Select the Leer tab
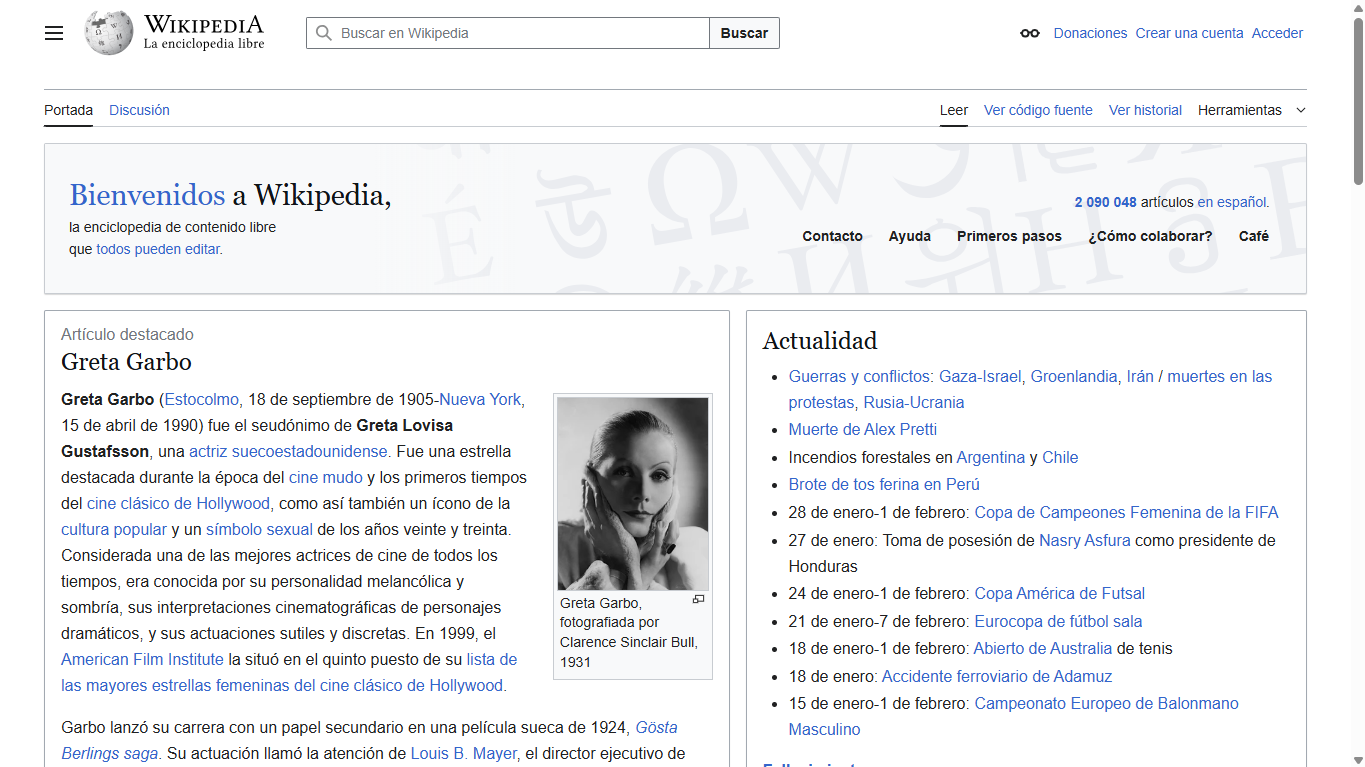Screen dimensions: 1365x767 954,110
